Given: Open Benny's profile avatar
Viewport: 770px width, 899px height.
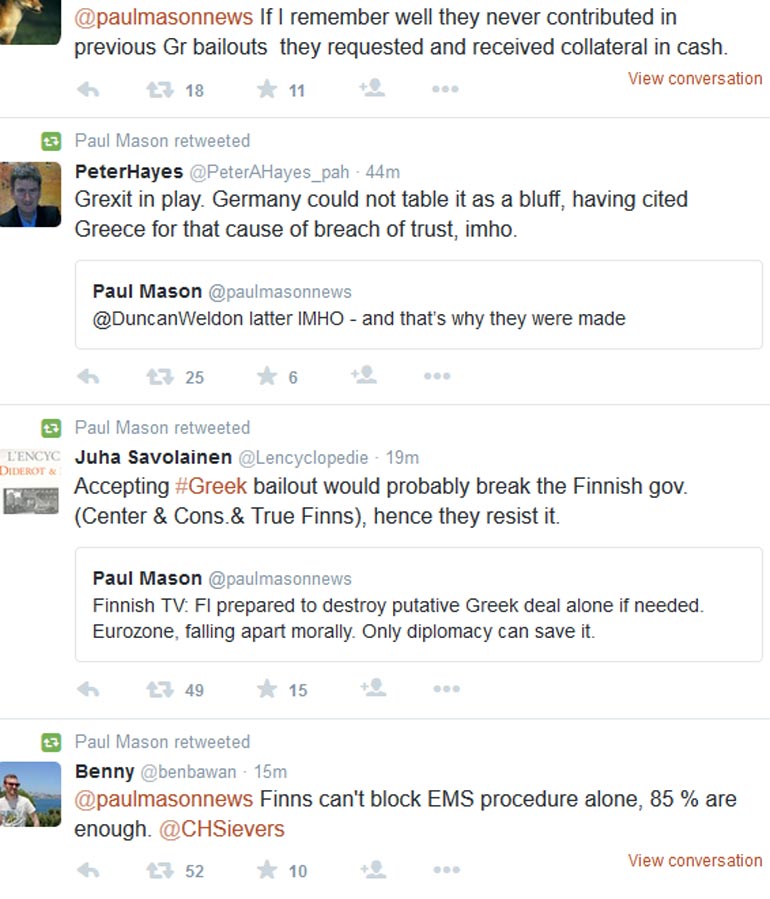Looking at the screenshot, I should (x=30, y=794).
